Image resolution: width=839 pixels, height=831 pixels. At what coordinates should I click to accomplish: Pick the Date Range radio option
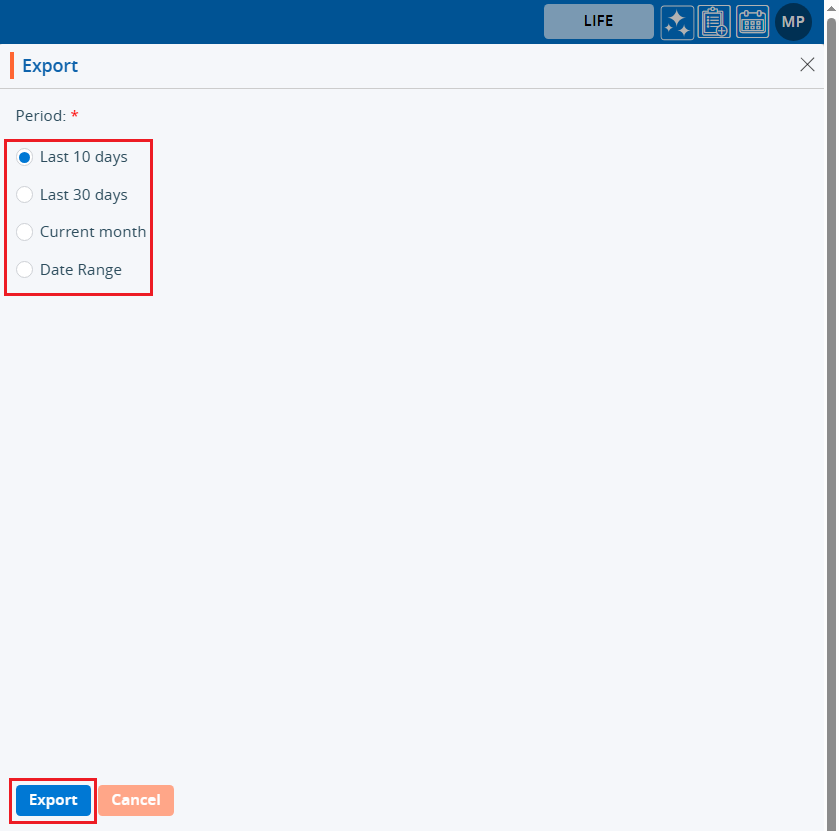pyautogui.click(x=25, y=270)
